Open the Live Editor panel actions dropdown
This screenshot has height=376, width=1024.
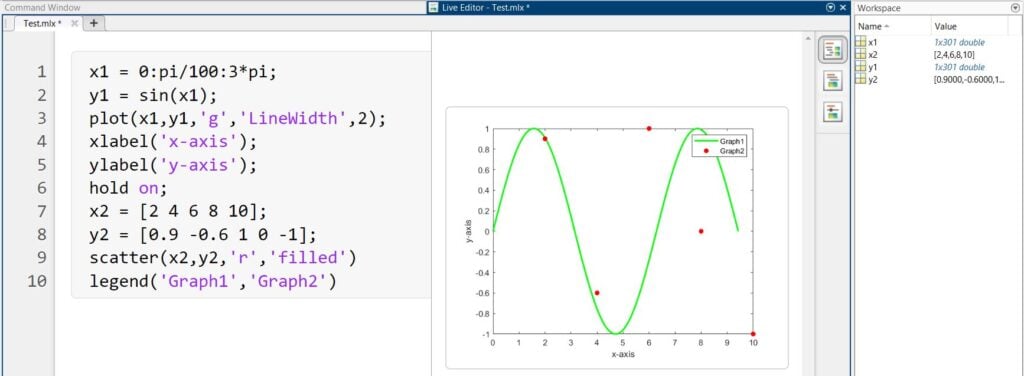tap(831, 8)
